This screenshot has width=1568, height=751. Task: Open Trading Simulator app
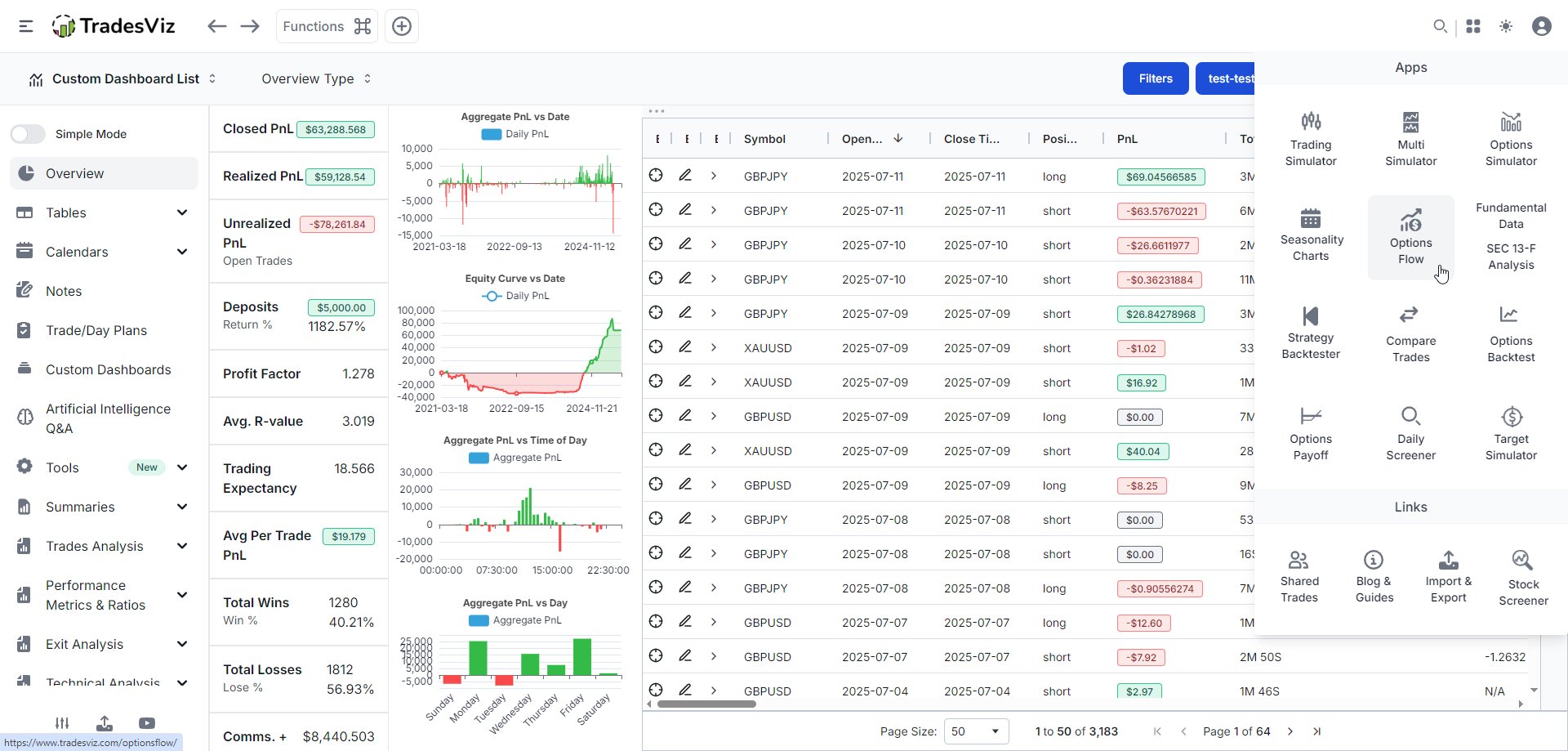click(1311, 139)
